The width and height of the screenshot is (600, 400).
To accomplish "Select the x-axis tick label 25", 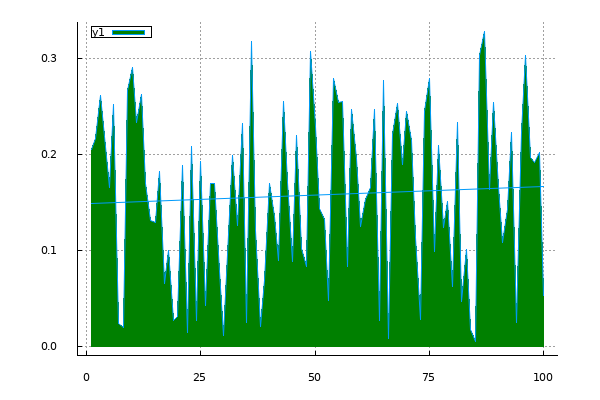I will [x=200, y=377].
